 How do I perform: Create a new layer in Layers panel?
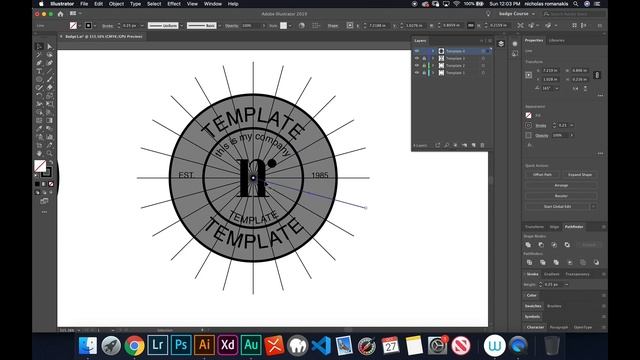(473, 145)
